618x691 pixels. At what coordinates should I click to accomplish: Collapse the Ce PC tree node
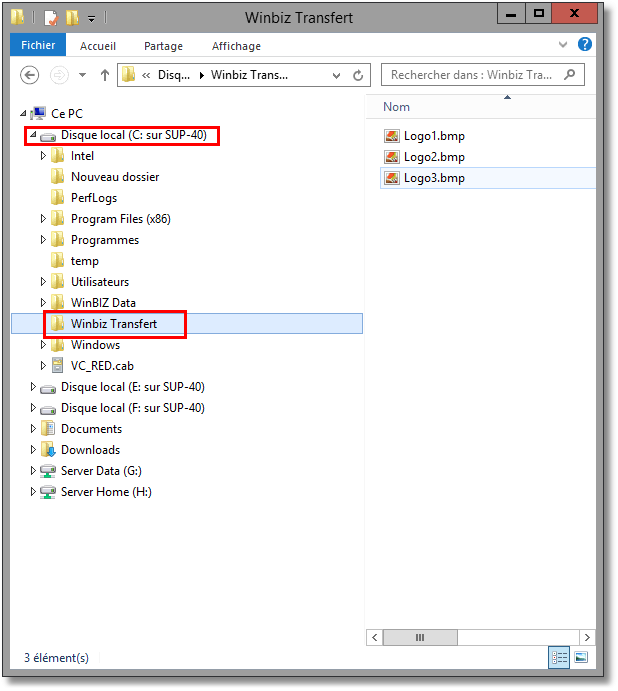pos(23,113)
